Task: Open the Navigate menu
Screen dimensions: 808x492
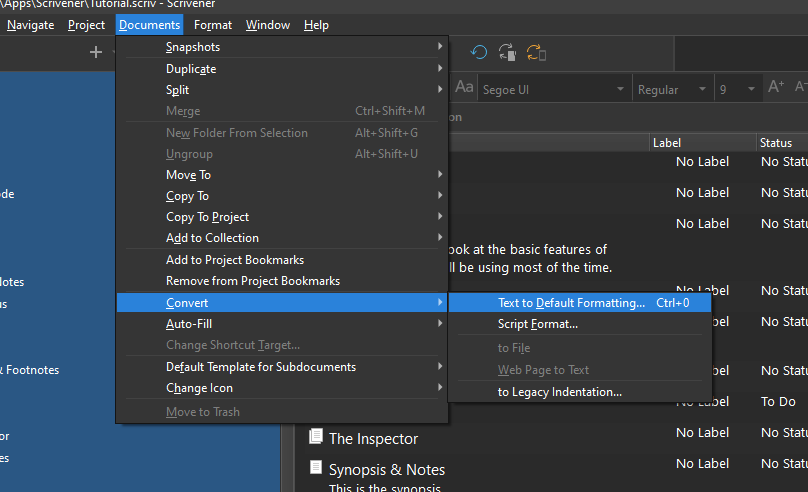Action: (x=30, y=25)
